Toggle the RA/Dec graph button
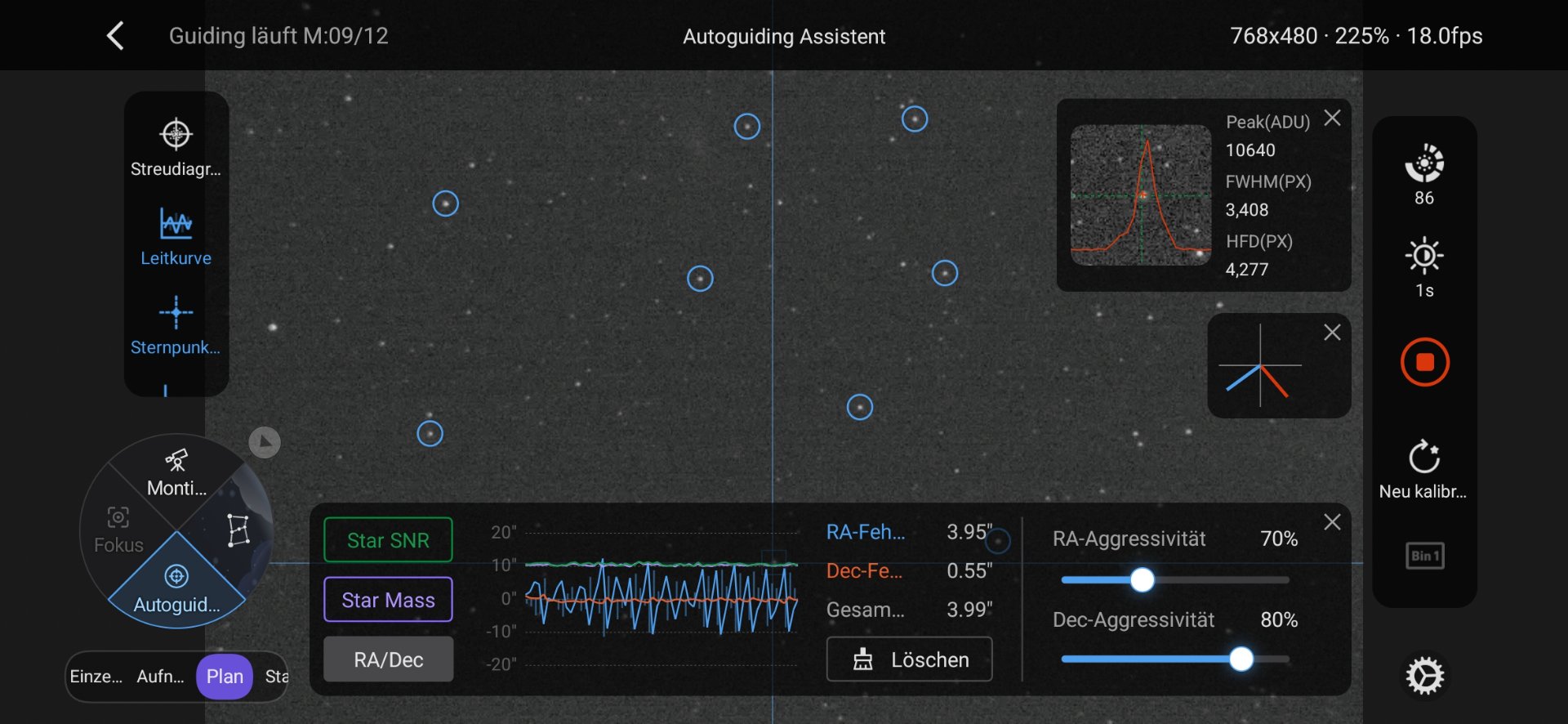Screen dimensions: 1568x724 point(388,659)
